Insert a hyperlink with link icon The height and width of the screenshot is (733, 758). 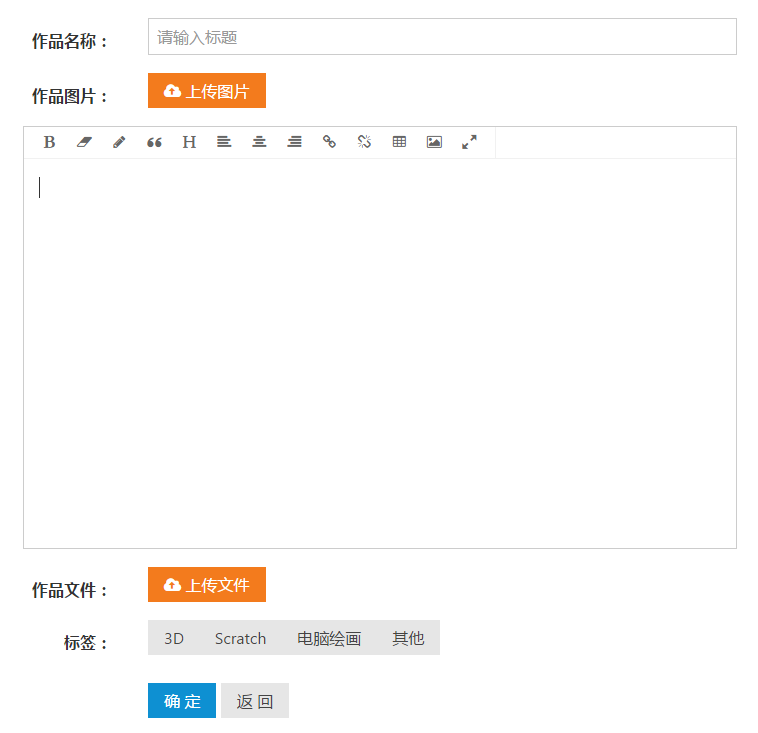tap(329, 142)
